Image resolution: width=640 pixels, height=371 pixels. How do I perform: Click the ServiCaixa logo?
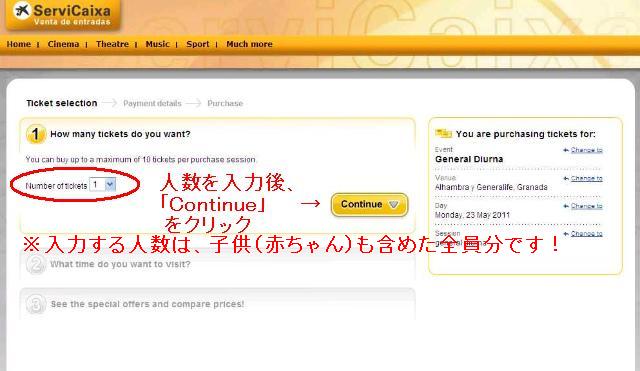coord(64,15)
